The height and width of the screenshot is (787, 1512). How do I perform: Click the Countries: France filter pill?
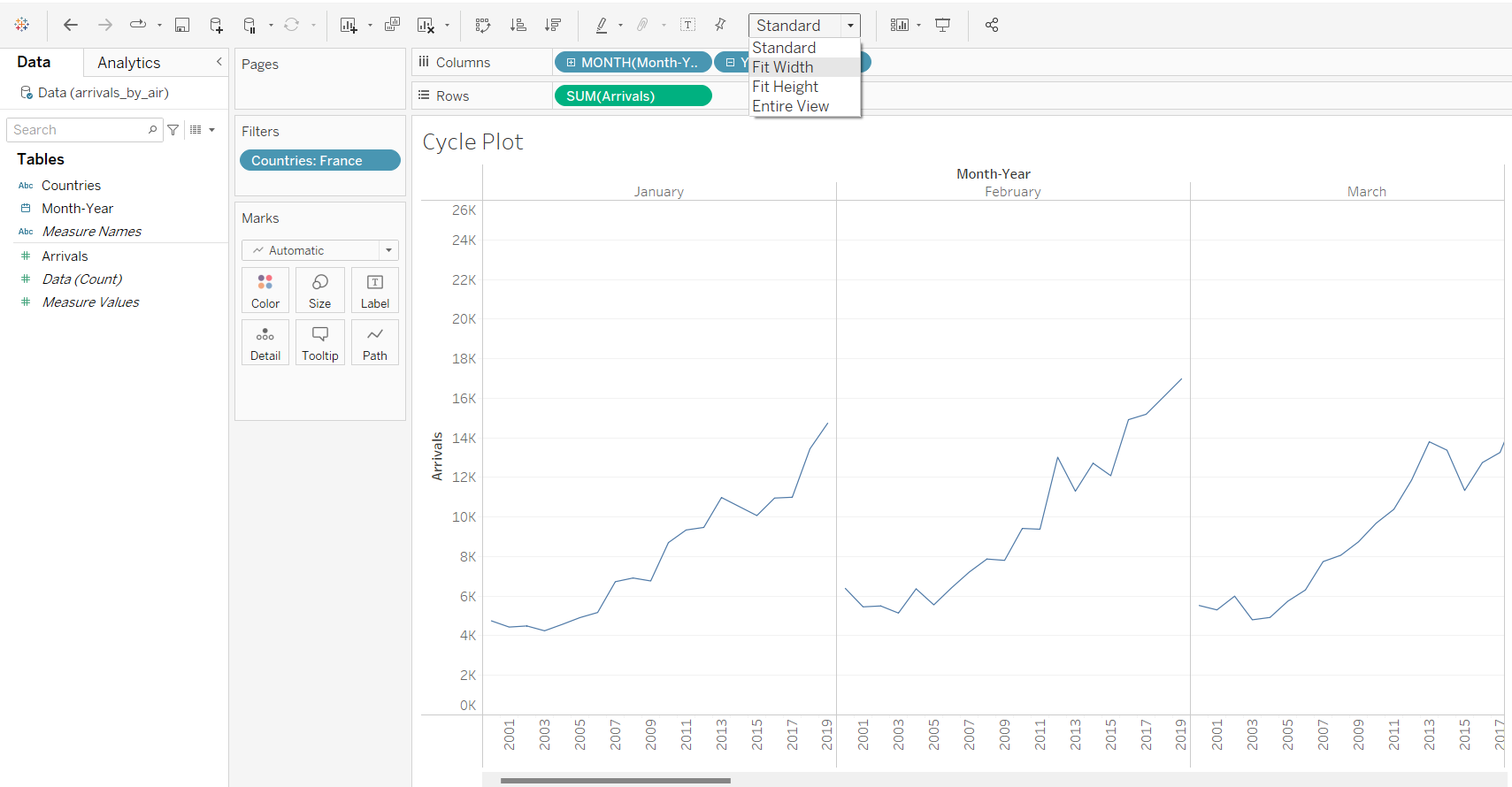click(319, 160)
